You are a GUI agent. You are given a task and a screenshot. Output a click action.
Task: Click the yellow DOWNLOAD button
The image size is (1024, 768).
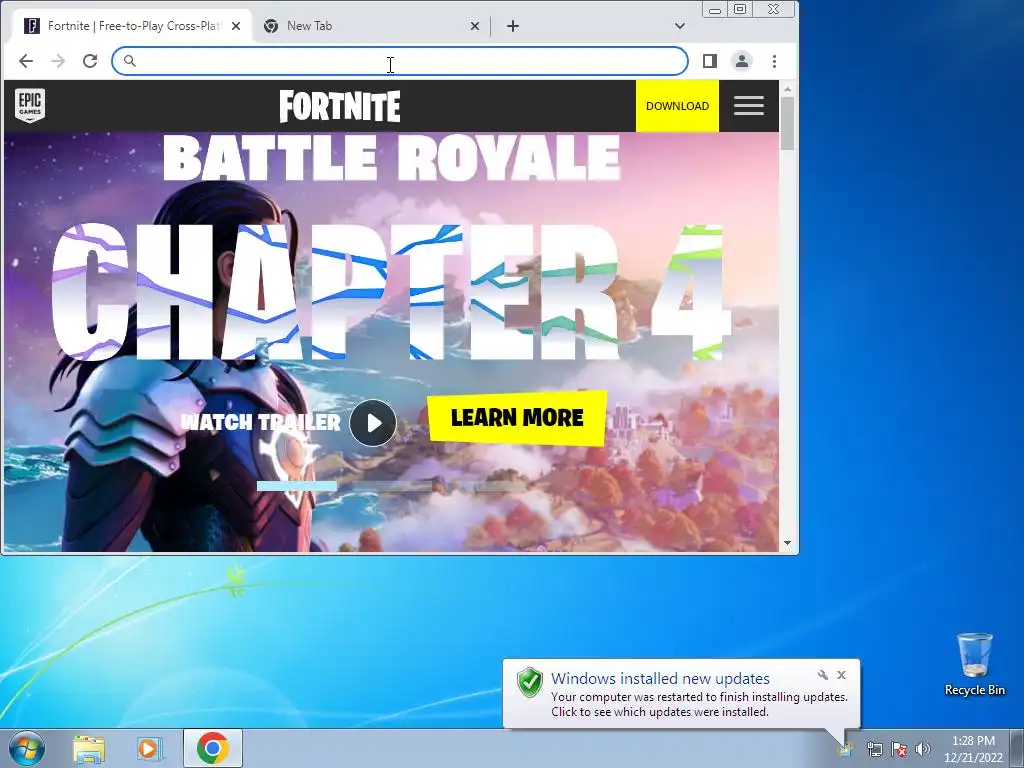[677, 106]
